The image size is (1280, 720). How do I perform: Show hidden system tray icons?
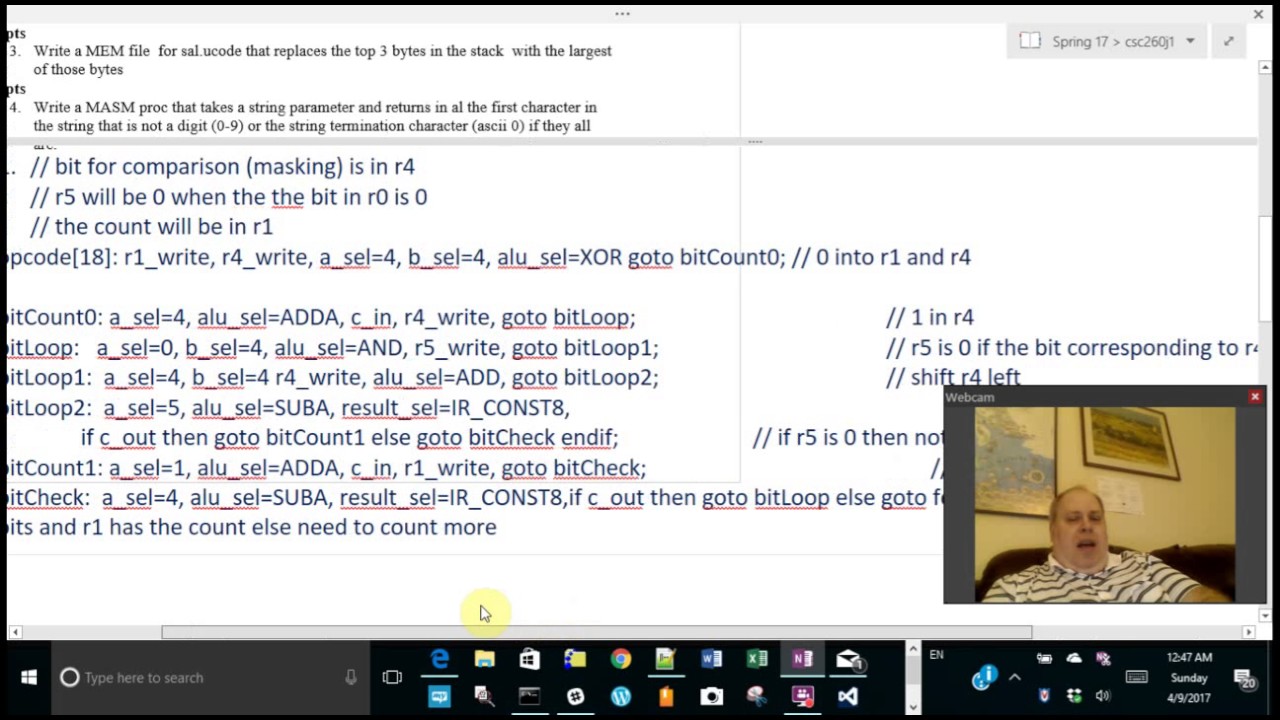[1015, 677]
